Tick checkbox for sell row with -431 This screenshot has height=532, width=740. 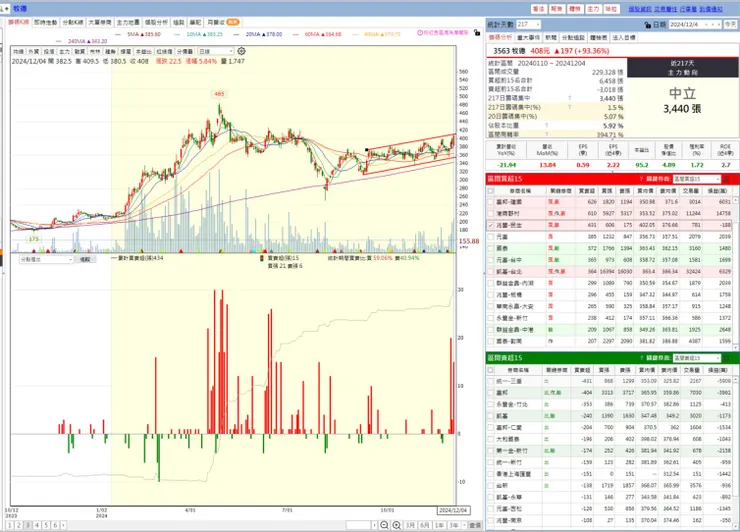491,381
